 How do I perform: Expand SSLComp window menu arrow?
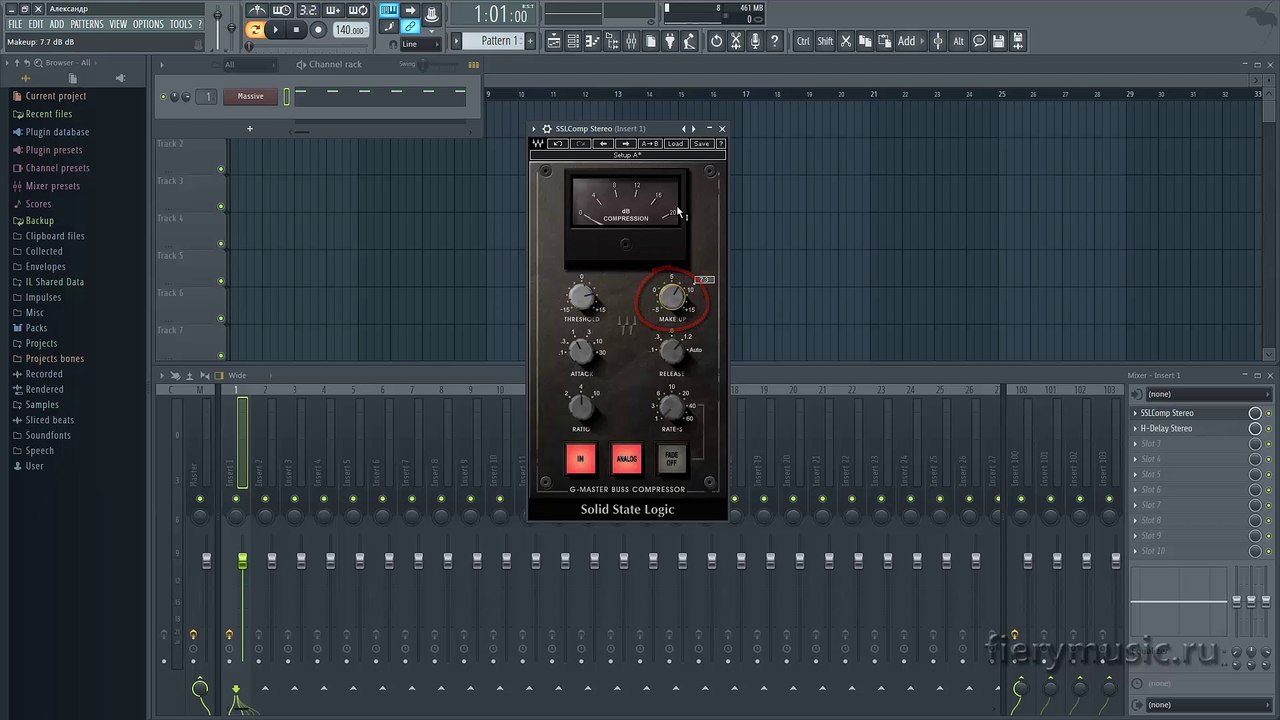[534, 129]
